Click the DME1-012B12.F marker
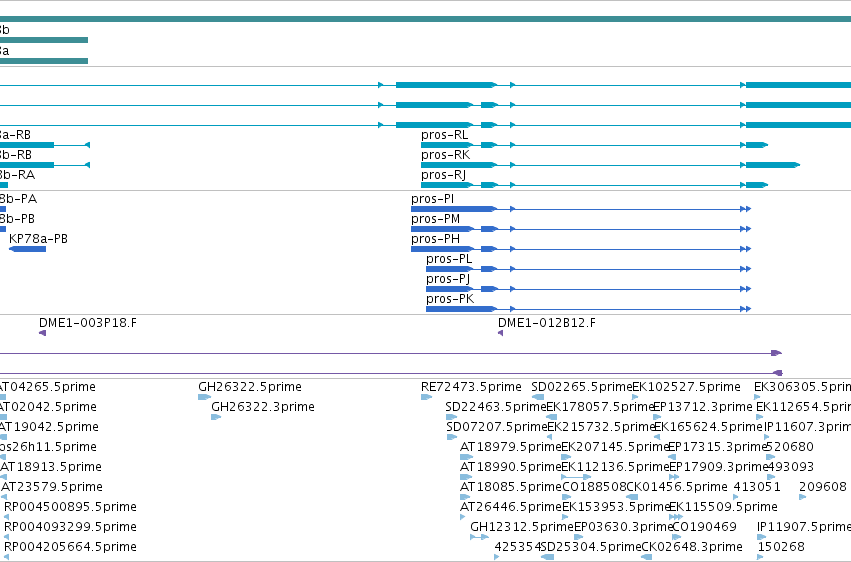851x562 pixels. click(500, 333)
